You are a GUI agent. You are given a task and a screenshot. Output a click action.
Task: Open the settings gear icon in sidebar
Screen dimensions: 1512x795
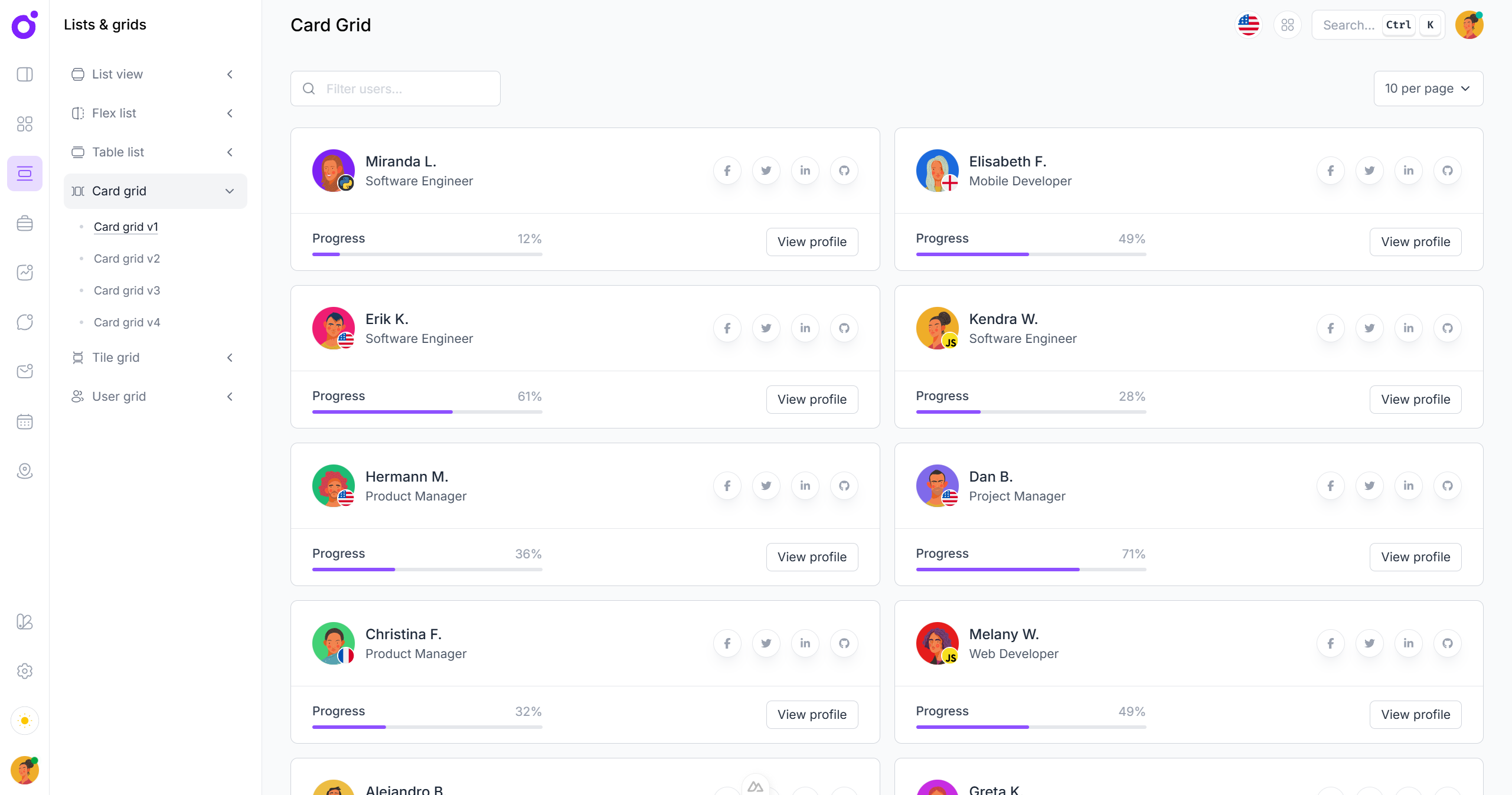[x=25, y=671]
